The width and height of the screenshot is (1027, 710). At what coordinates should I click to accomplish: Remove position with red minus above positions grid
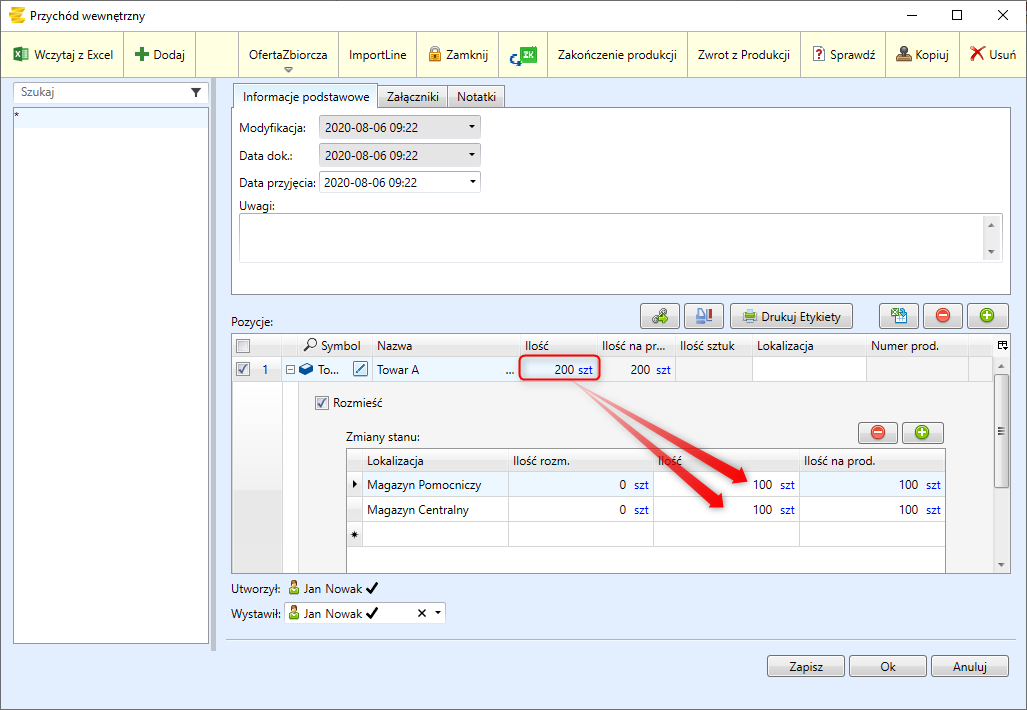(943, 317)
